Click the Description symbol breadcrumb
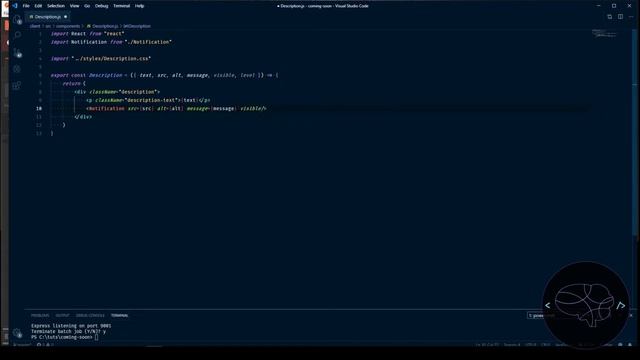The image size is (640, 360). (x=137, y=26)
